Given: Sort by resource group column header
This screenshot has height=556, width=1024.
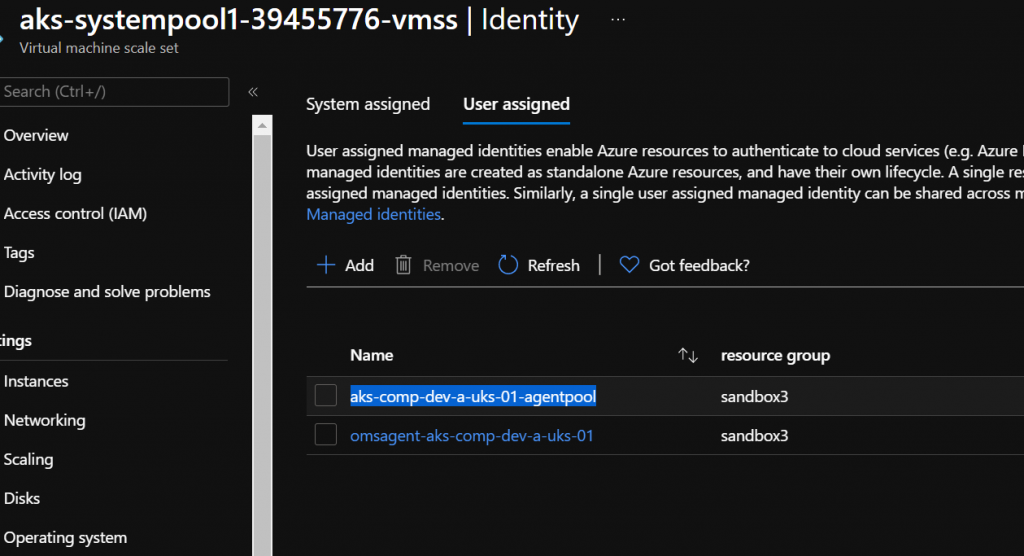Looking at the screenshot, I should 775,355.
